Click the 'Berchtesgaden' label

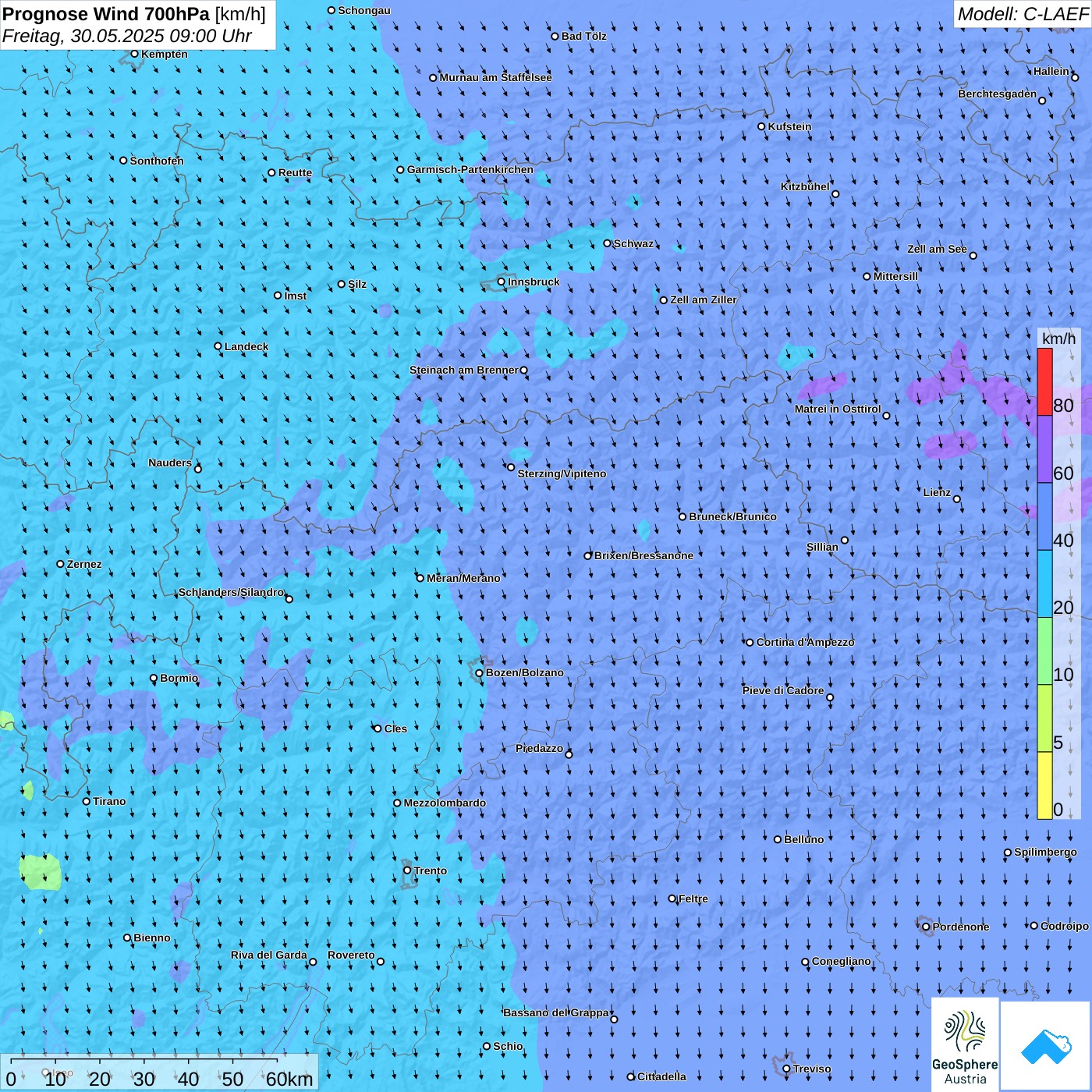coord(998,94)
